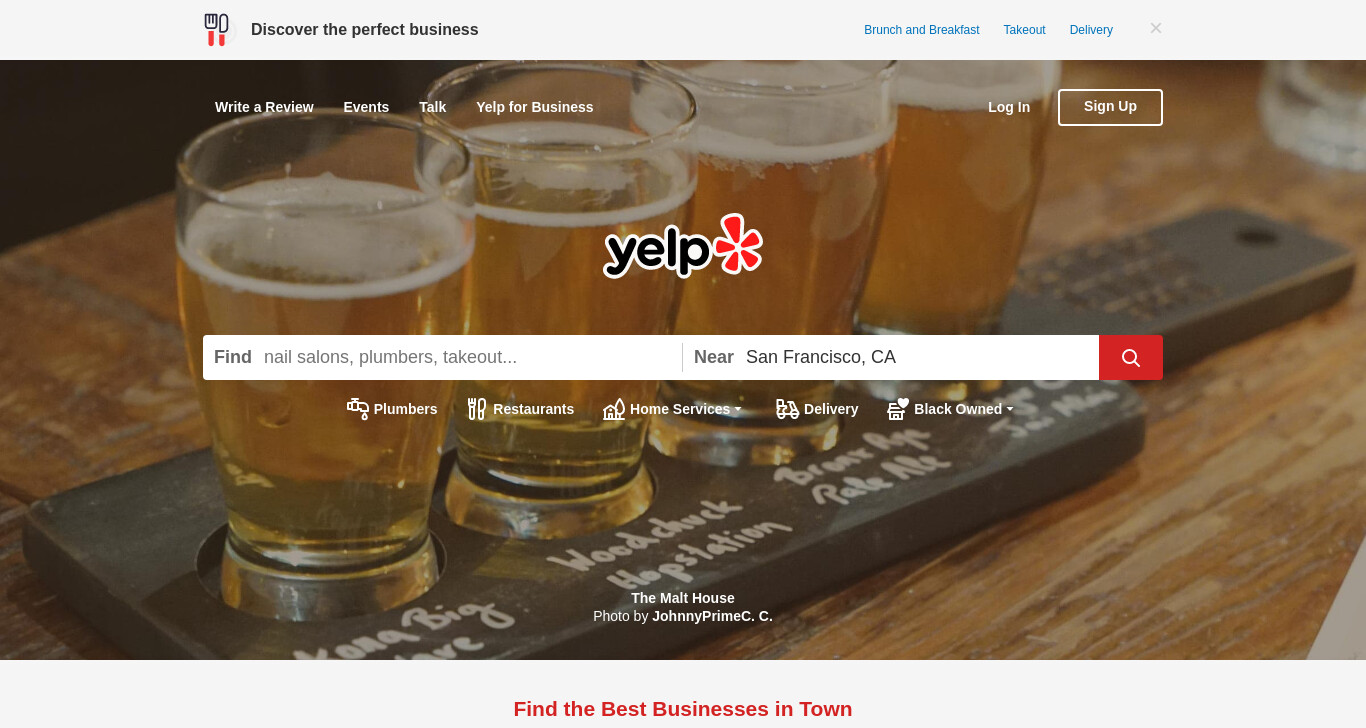1366x728 pixels.
Task: Open the Brunch and Breakfast link
Action: click(922, 30)
